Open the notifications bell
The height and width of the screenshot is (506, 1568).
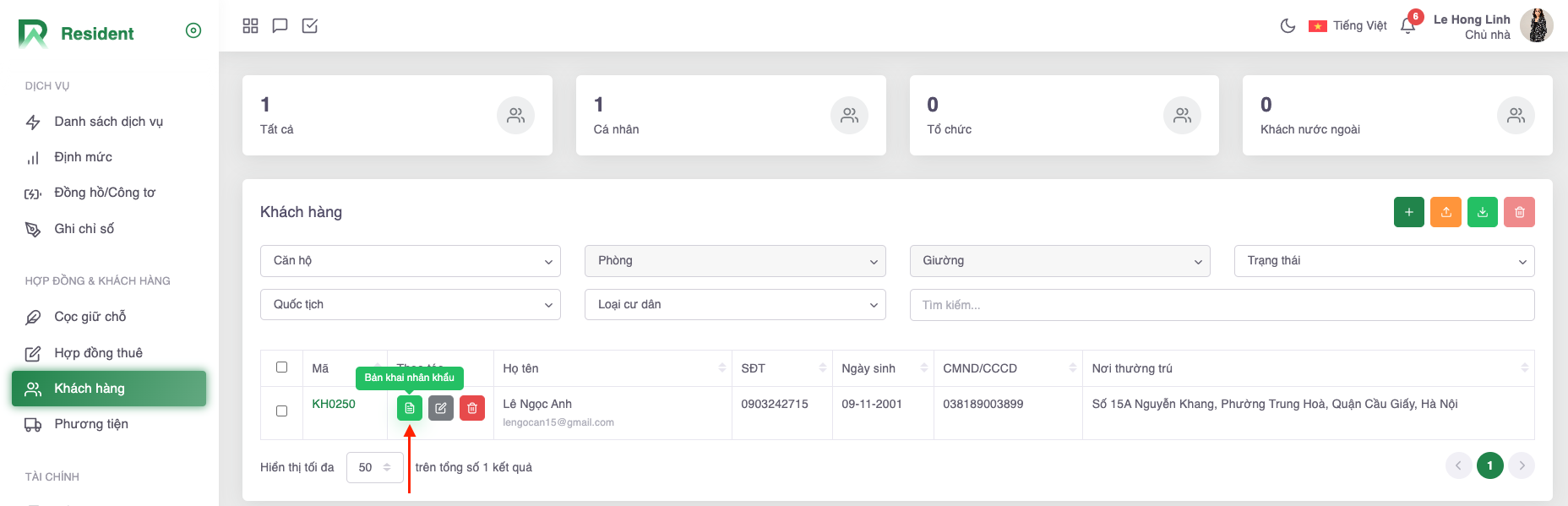pos(1407,26)
